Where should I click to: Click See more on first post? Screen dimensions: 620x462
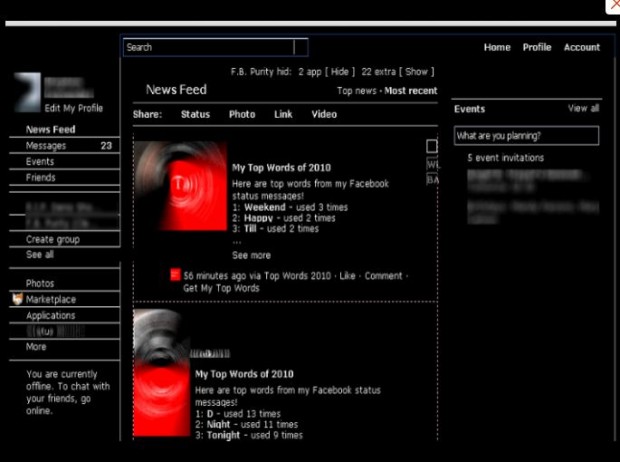(x=251, y=256)
